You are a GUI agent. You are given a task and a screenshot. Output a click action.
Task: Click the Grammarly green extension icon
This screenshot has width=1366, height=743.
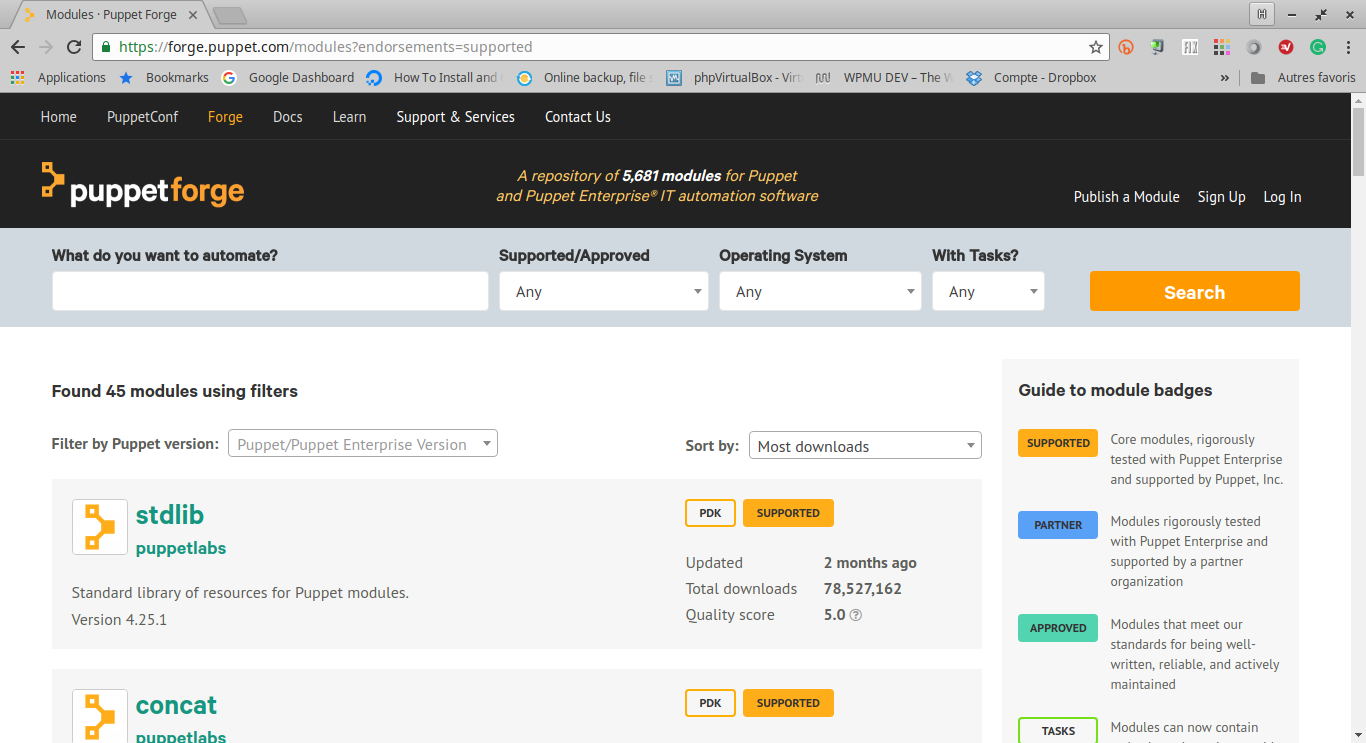tap(1318, 47)
